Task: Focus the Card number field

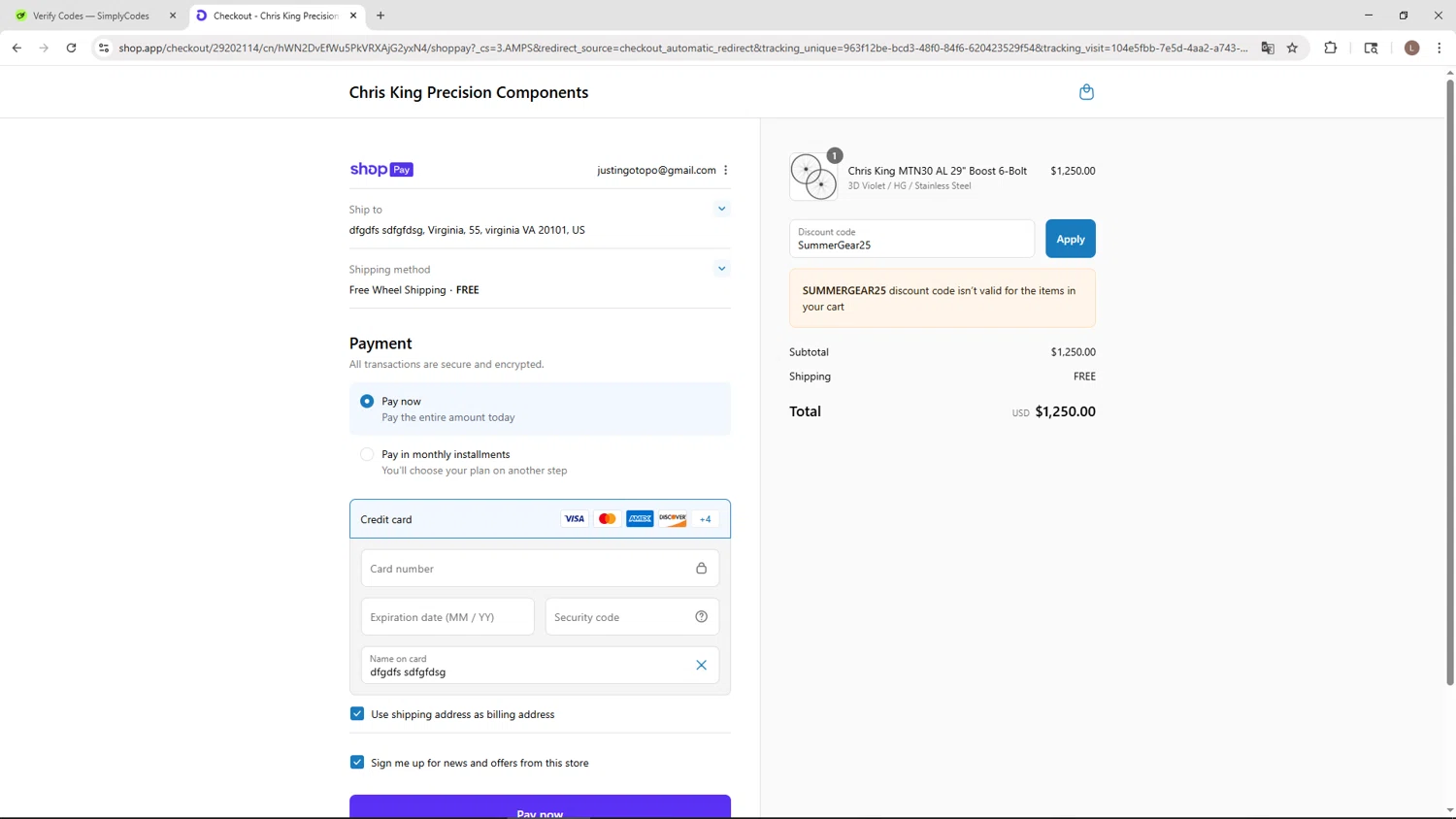Action: pyautogui.click(x=540, y=569)
